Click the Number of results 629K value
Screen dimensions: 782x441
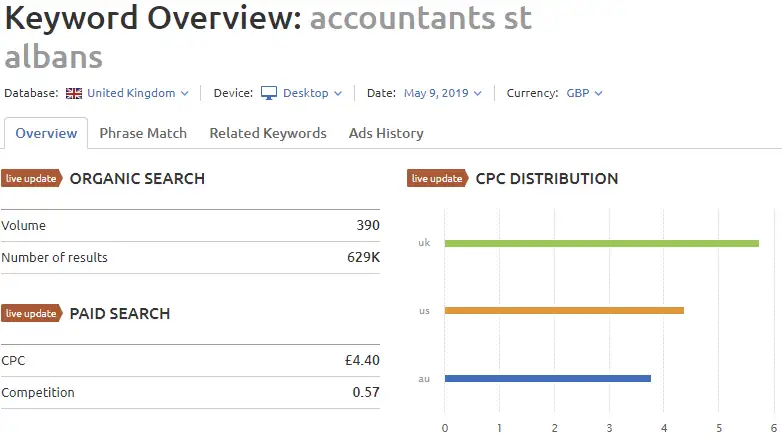click(x=364, y=257)
